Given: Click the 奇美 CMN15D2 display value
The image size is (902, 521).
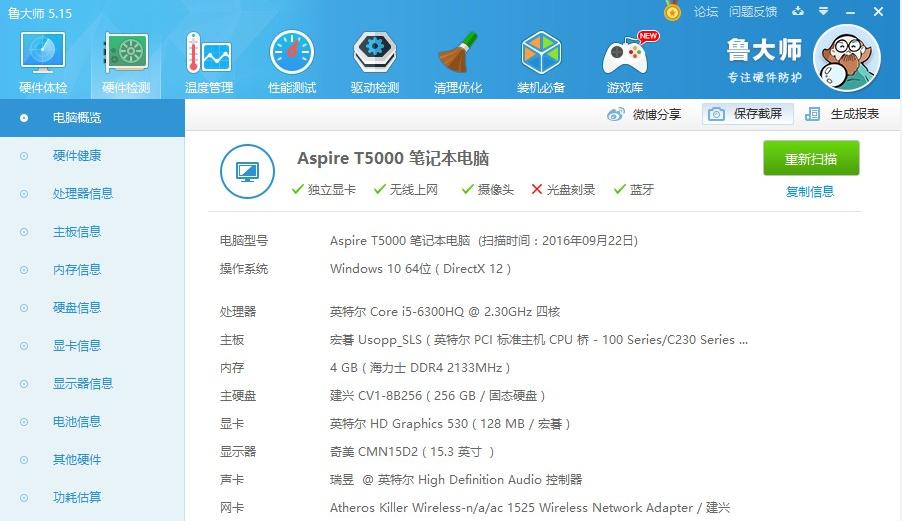Looking at the screenshot, I should click(x=412, y=451).
